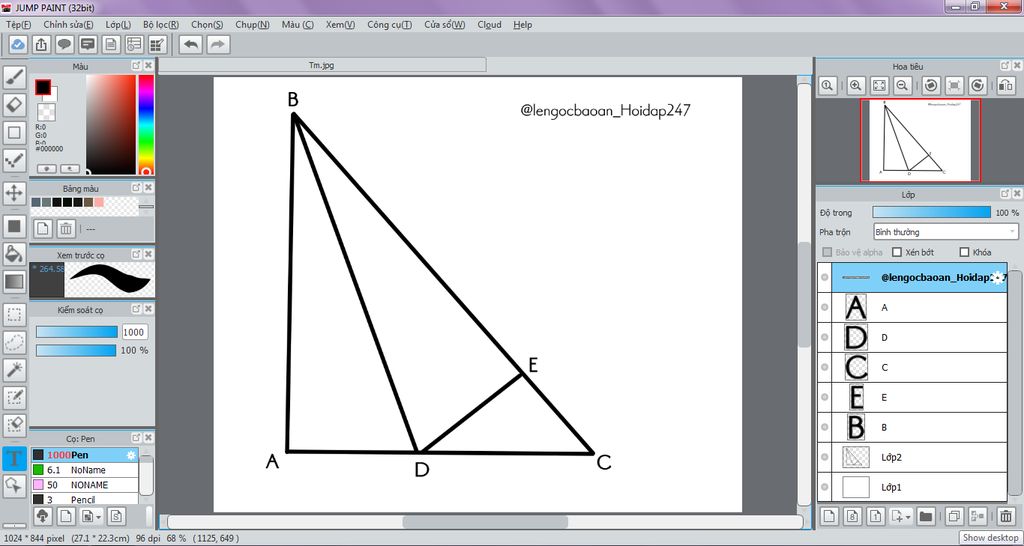Zoom in using the Navigator panel
This screenshot has width=1024, height=546.
855,85
